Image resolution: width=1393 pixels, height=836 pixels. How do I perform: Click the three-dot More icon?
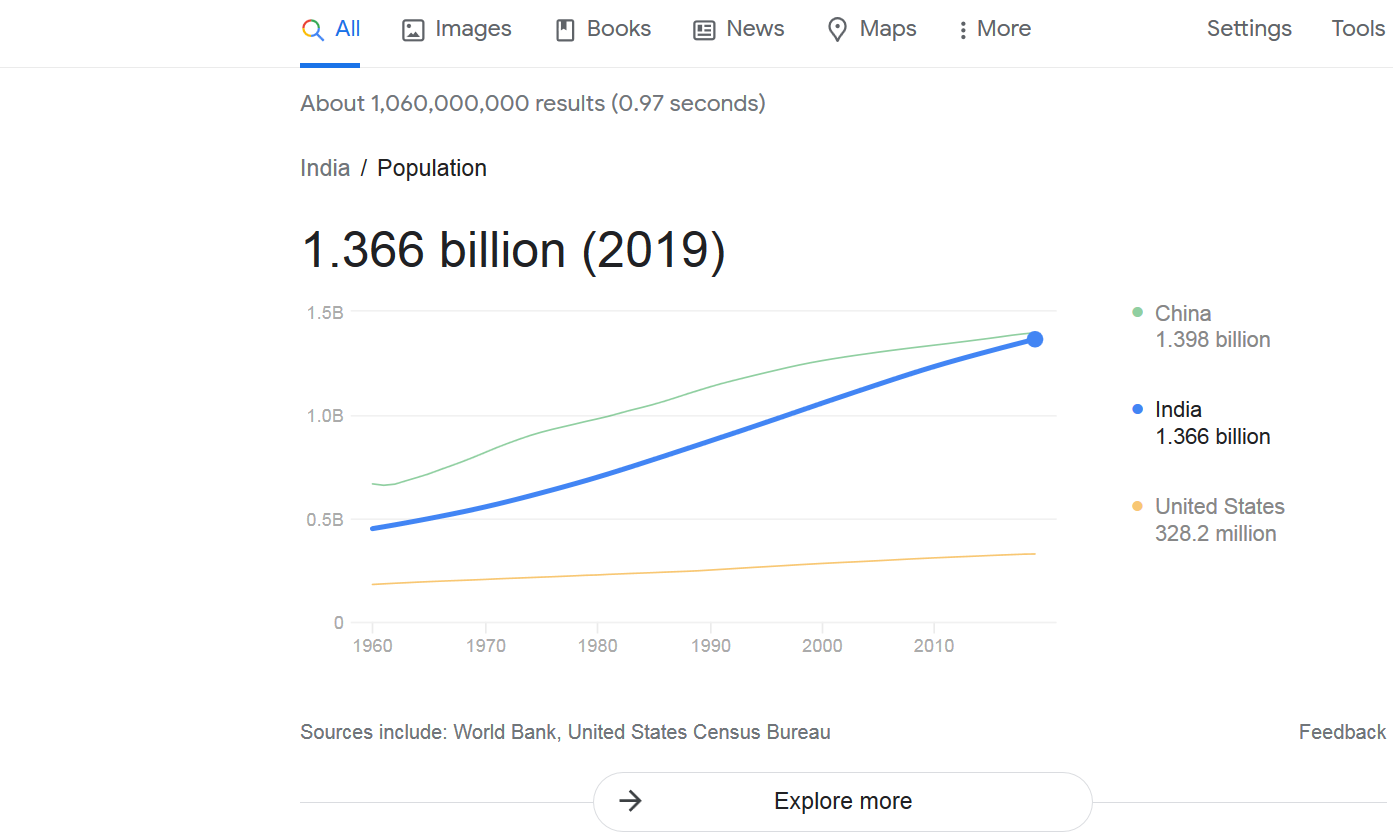963,30
